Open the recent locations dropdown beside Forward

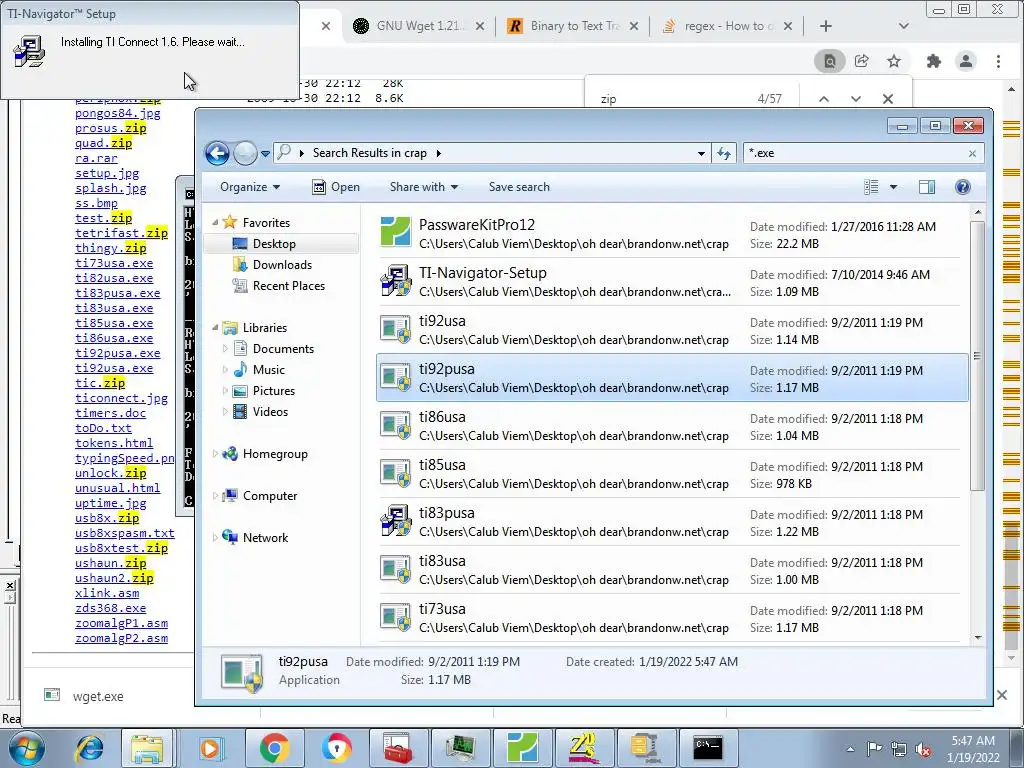(265, 154)
